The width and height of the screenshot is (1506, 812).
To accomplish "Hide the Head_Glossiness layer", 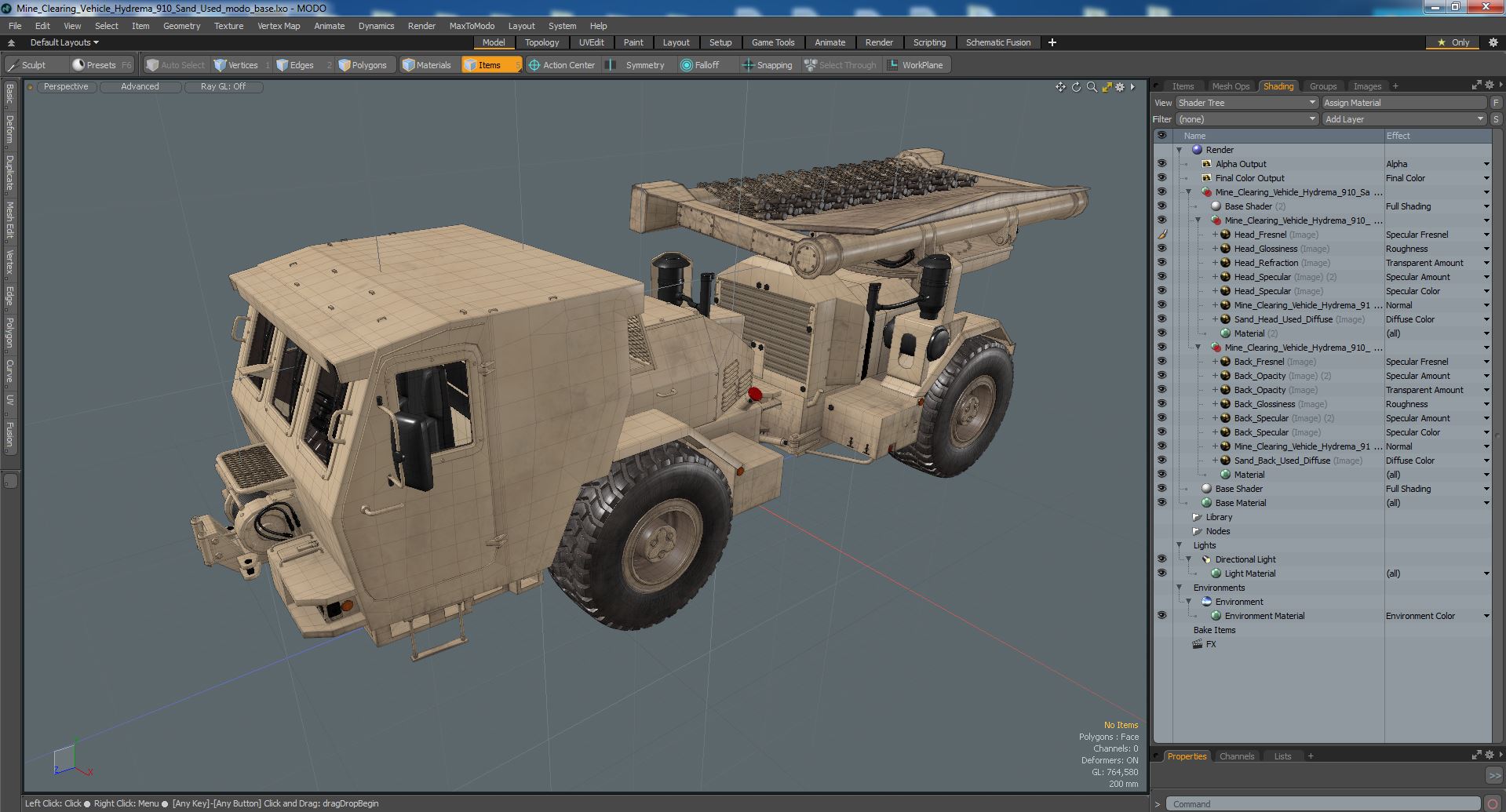I will [1161, 249].
